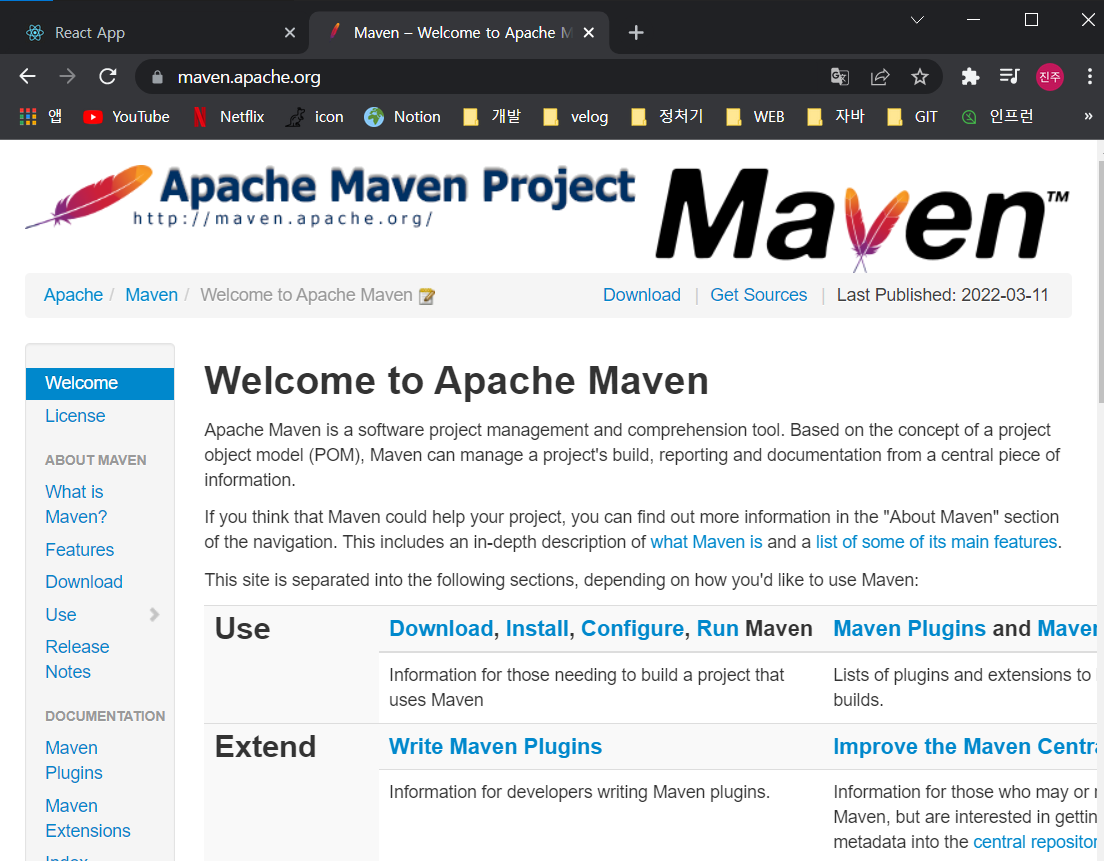Click the Write Maven Plugins link
Viewport: 1104px width, 861px height.
[x=495, y=746]
